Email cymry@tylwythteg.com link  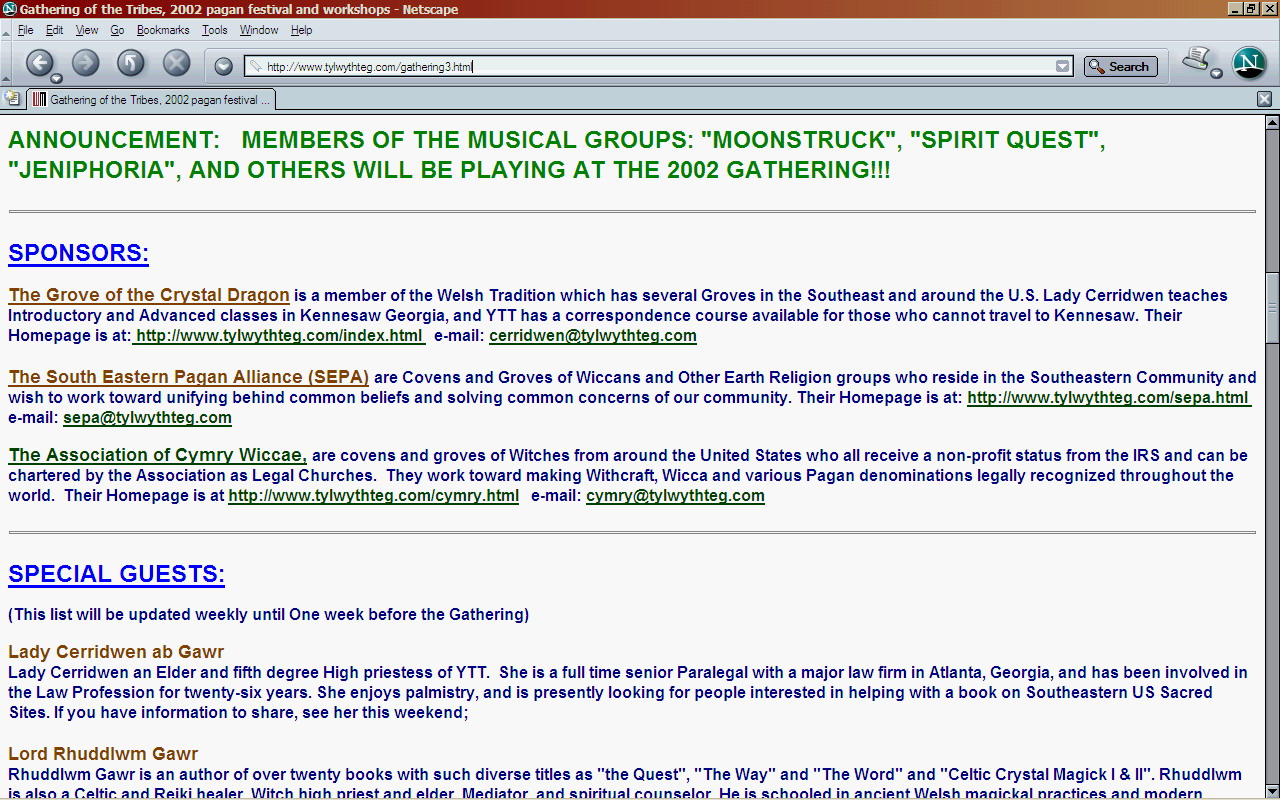(675, 495)
